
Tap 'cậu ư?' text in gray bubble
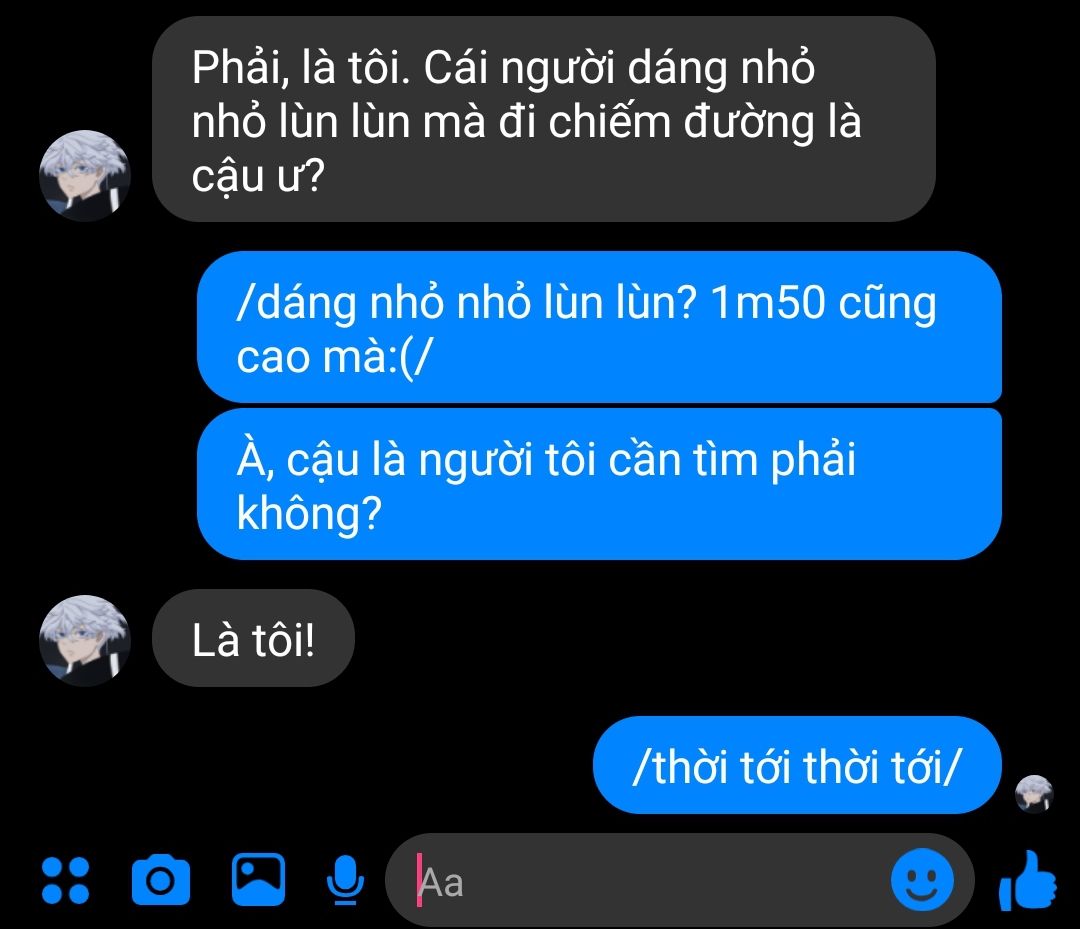click(x=258, y=176)
